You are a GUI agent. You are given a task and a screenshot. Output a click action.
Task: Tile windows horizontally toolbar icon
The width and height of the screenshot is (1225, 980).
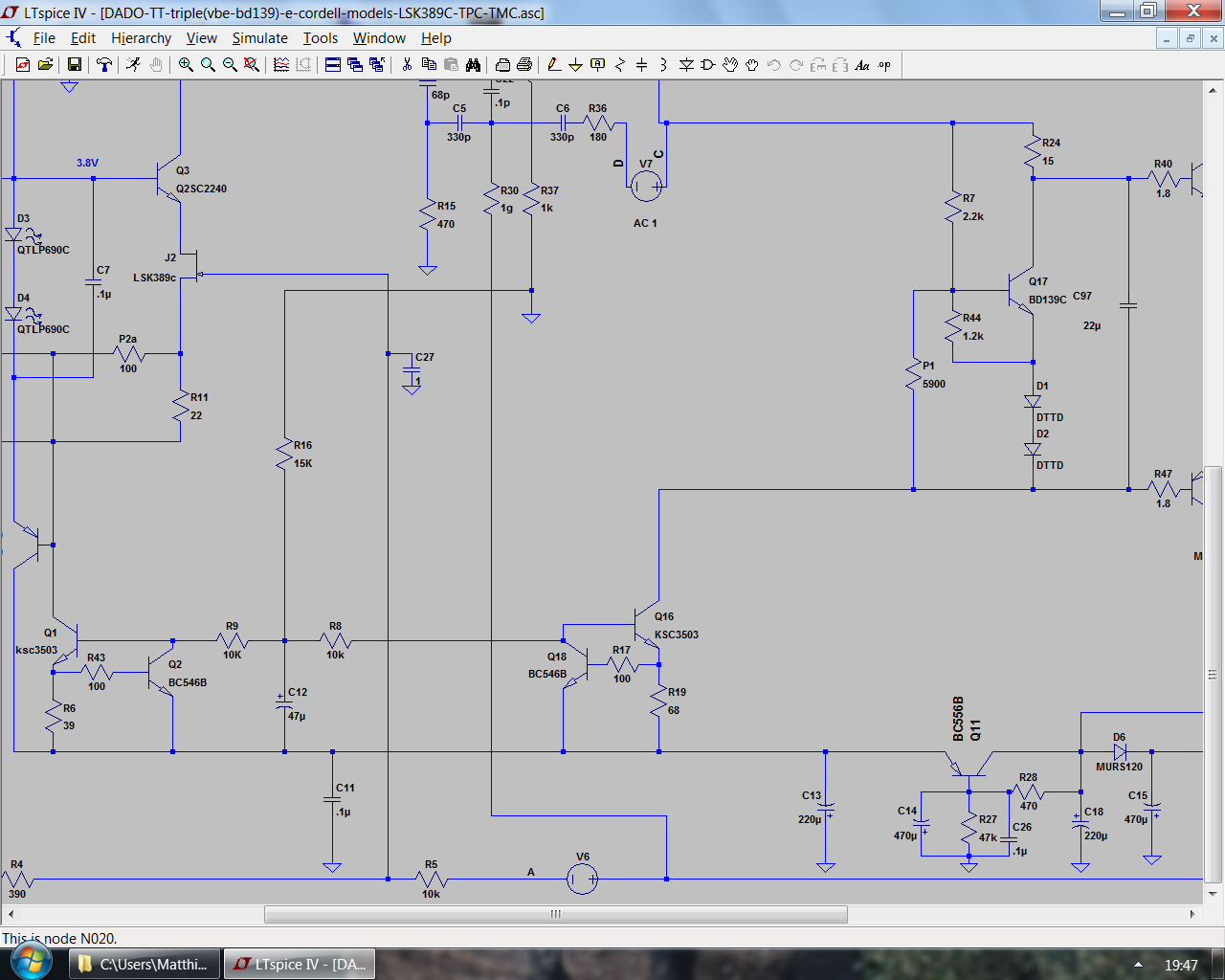pos(333,64)
